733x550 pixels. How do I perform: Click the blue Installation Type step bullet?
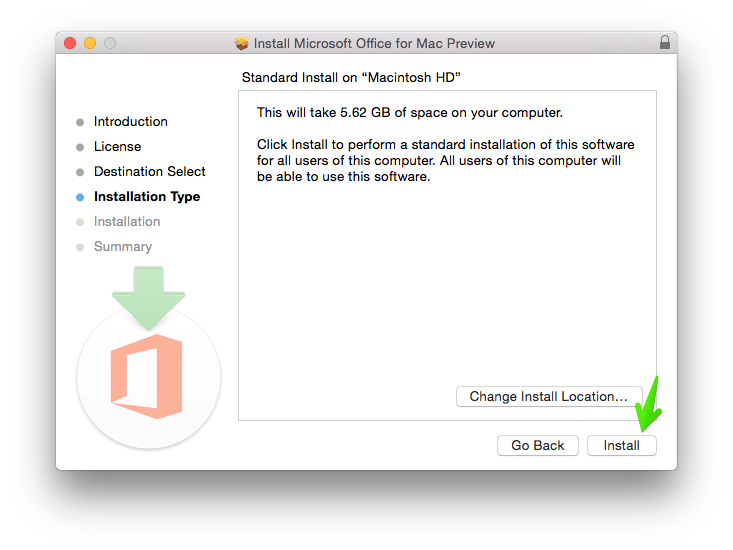80,197
